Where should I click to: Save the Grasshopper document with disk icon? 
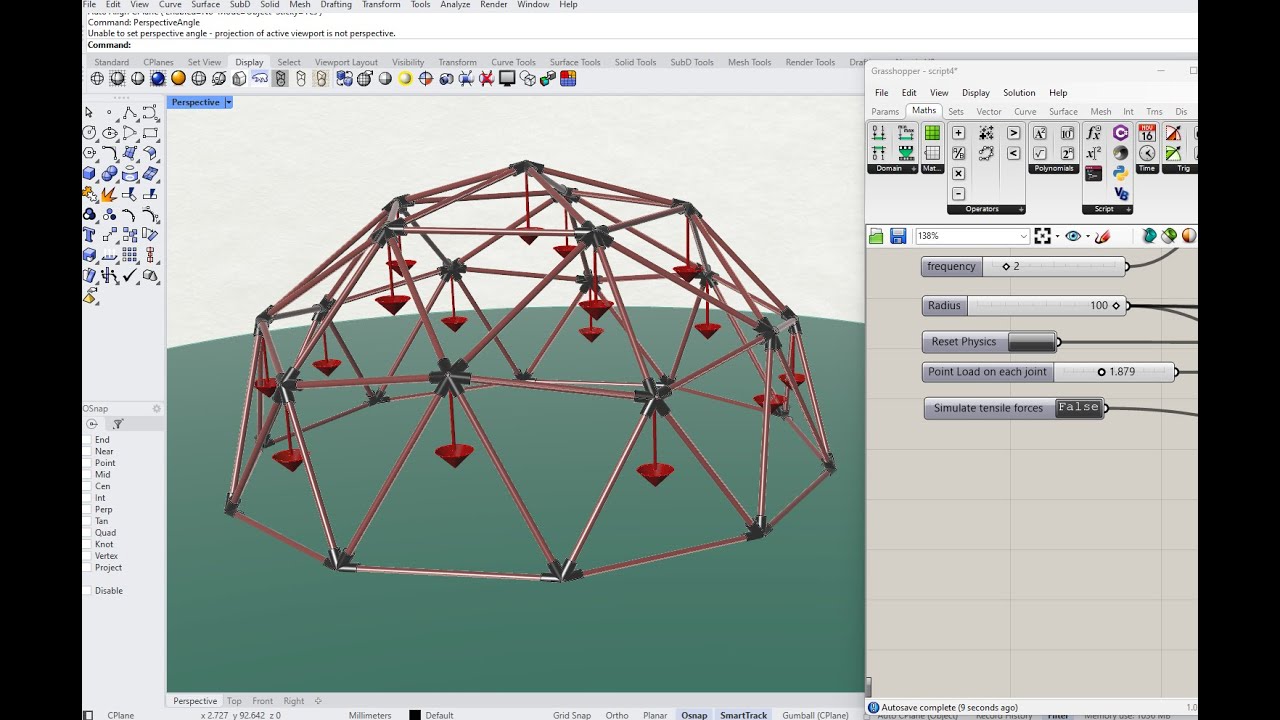tap(898, 236)
